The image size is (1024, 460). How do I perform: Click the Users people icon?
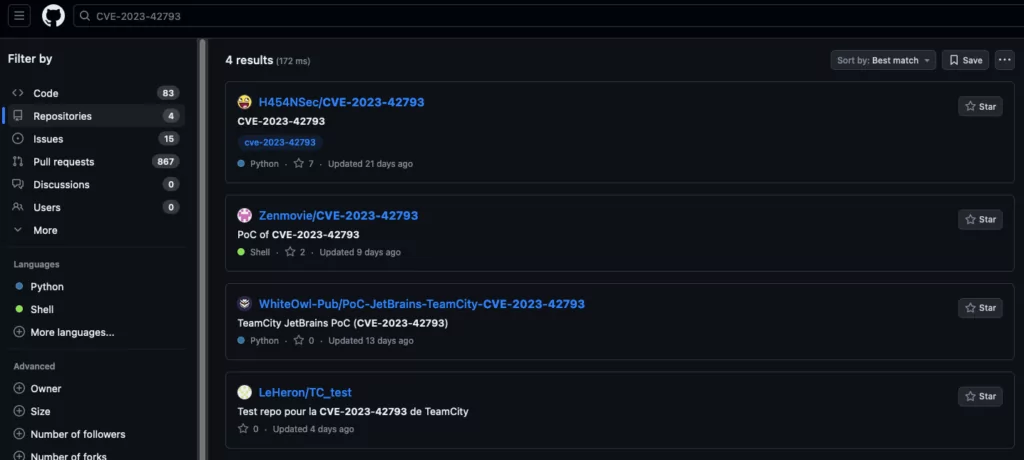point(18,208)
